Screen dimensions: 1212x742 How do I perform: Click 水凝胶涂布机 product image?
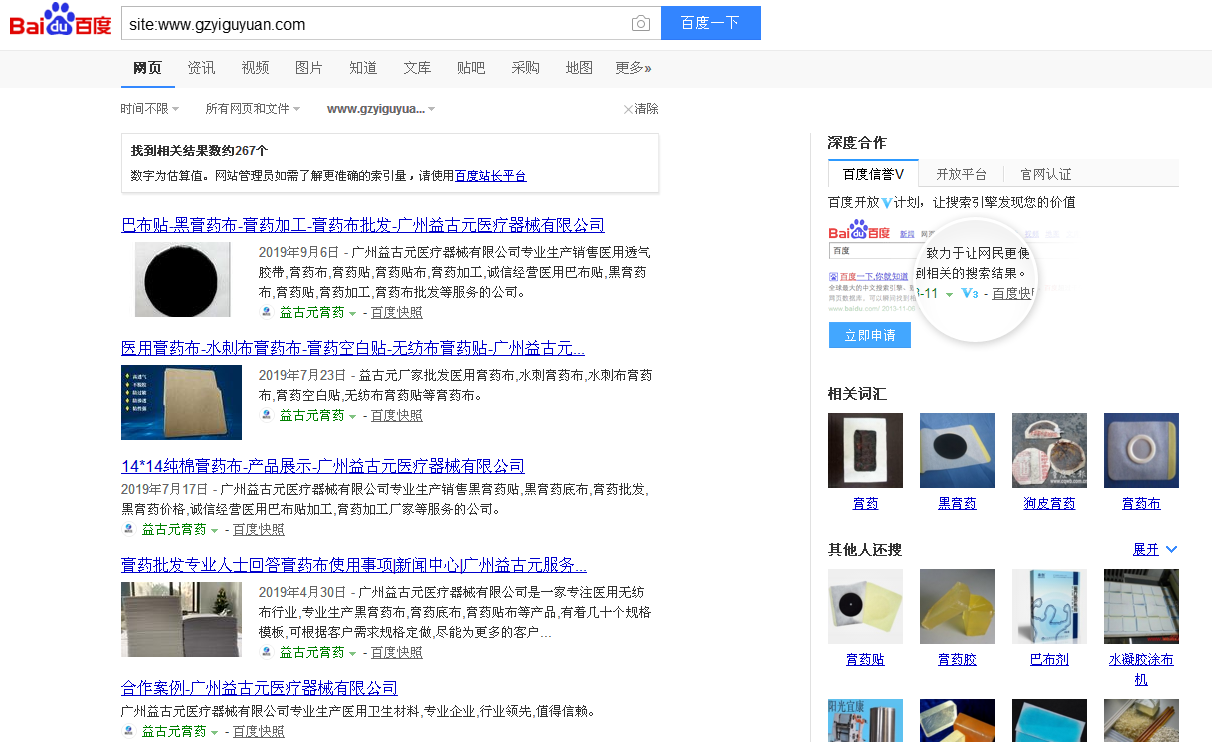(1141, 606)
